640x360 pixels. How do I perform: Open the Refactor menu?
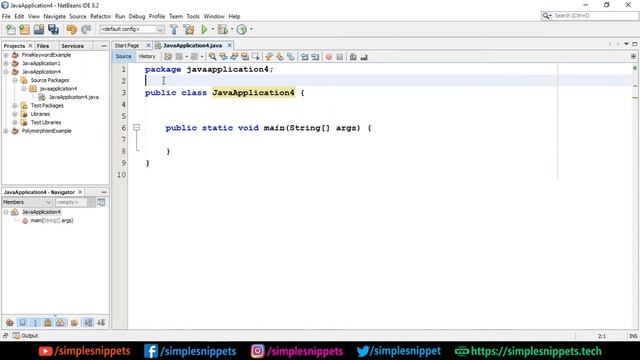point(100,16)
